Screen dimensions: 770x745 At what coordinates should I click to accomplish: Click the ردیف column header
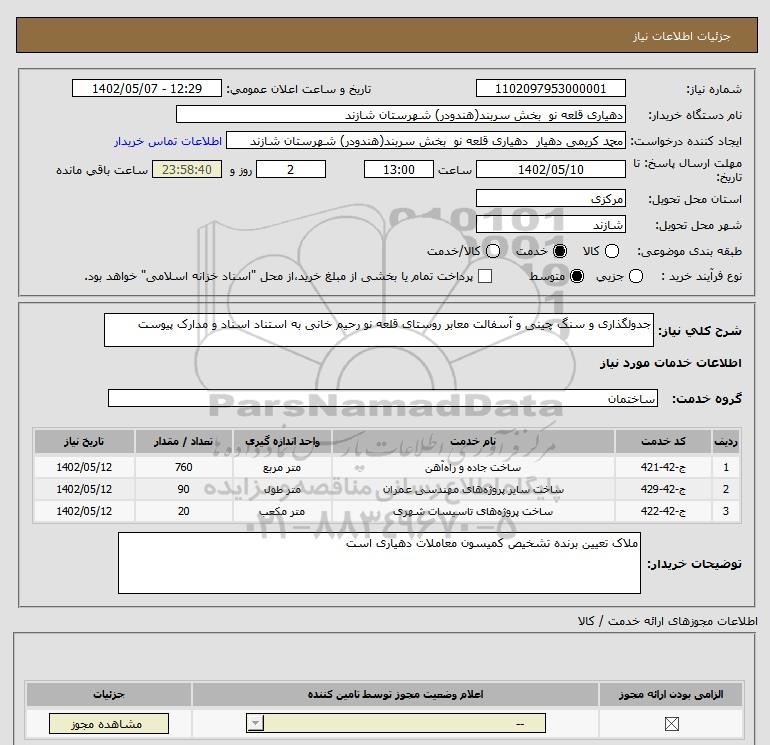tap(726, 441)
